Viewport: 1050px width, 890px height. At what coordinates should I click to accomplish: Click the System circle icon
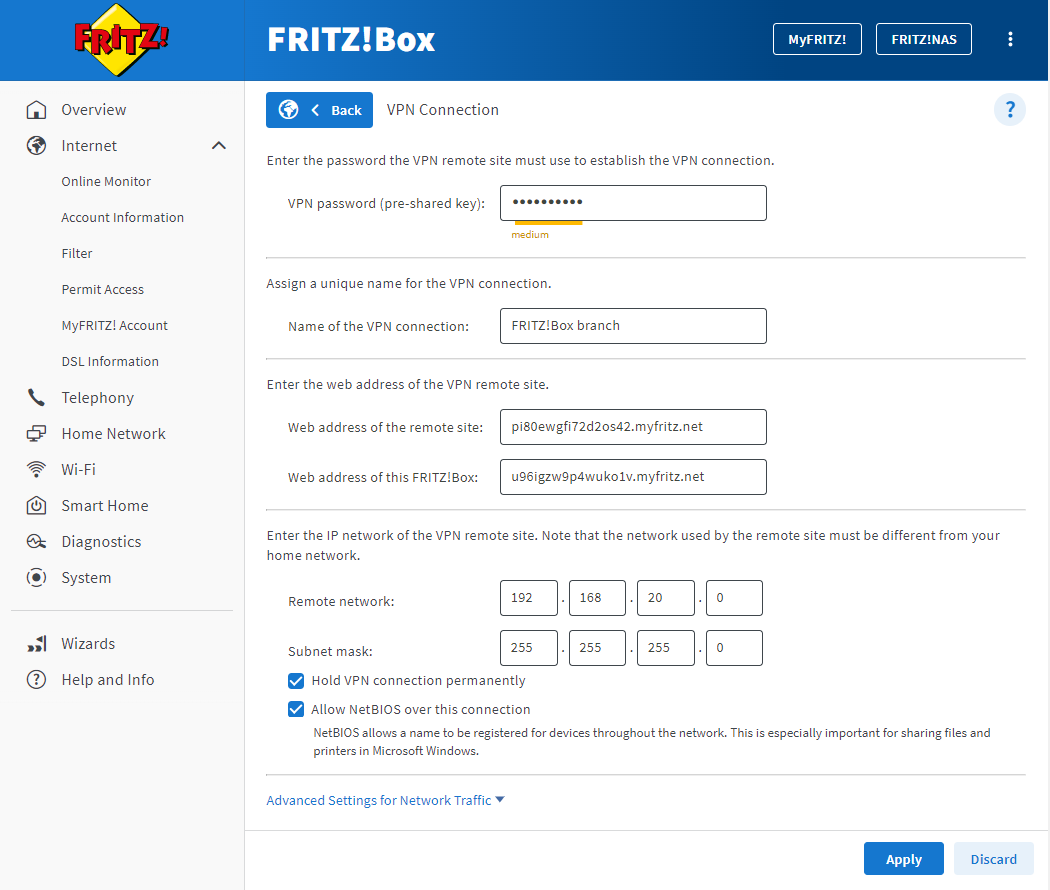click(x=36, y=577)
